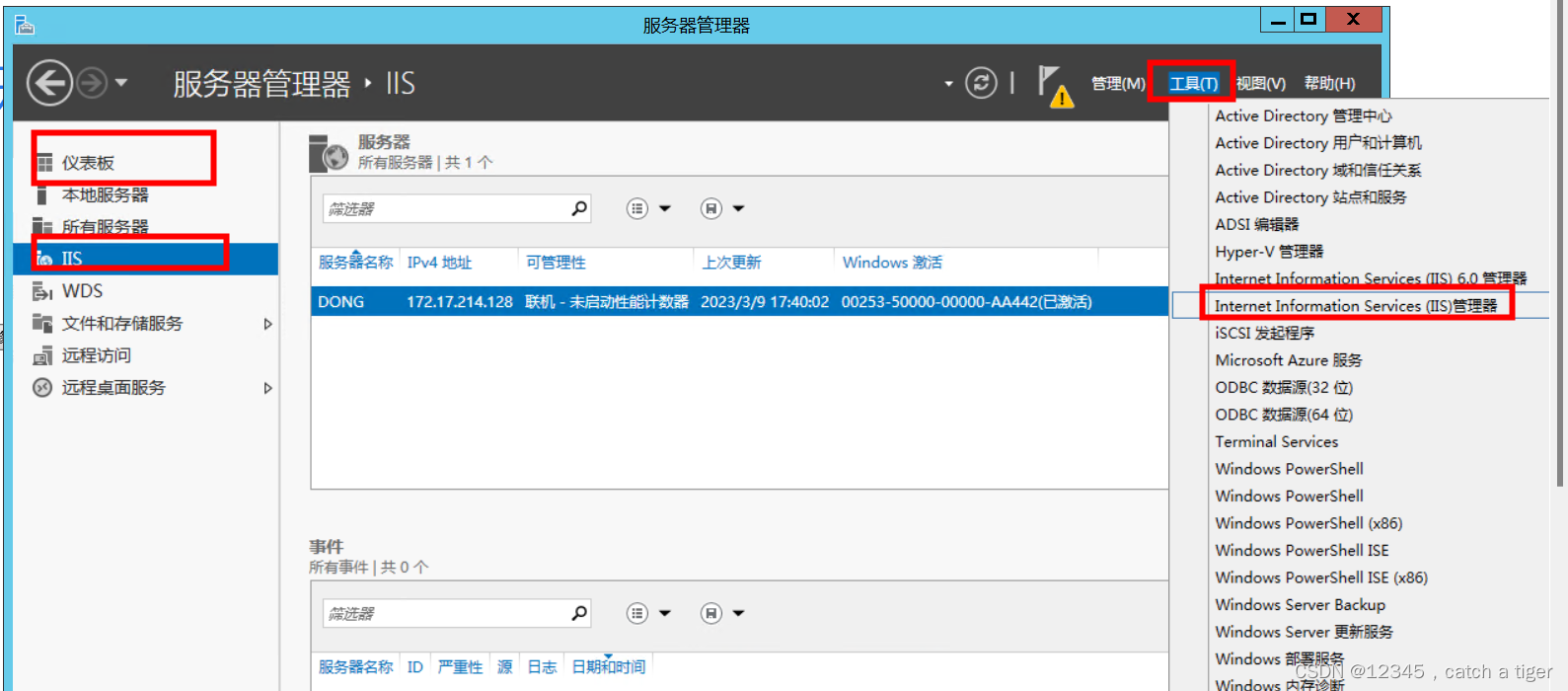
Task: Open Active Directory 站点和服务
Action: click(x=1310, y=197)
